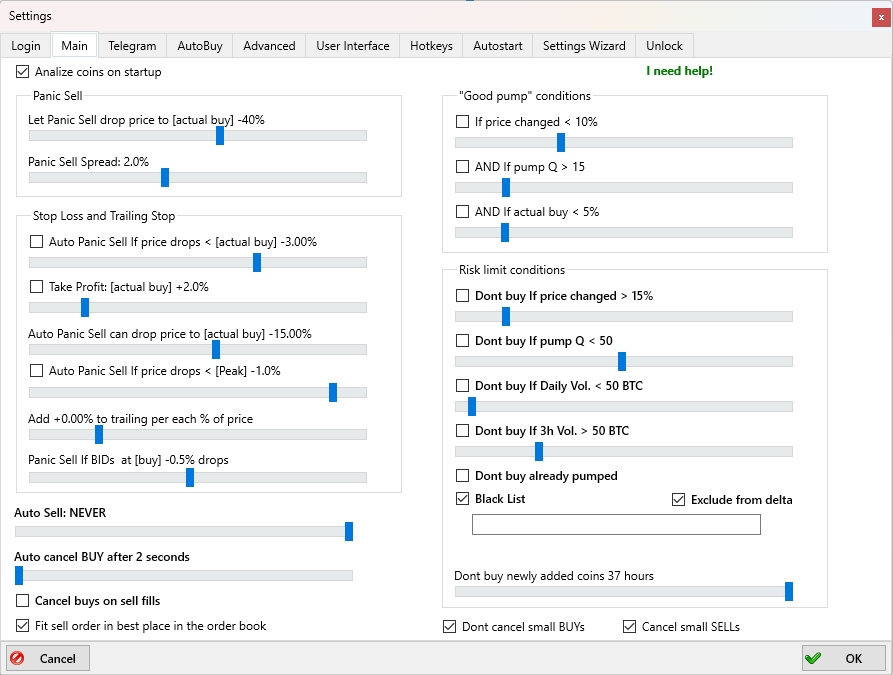Screen dimensions: 893x675
Task: Go to the Hotkeys tab
Action: click(431, 46)
